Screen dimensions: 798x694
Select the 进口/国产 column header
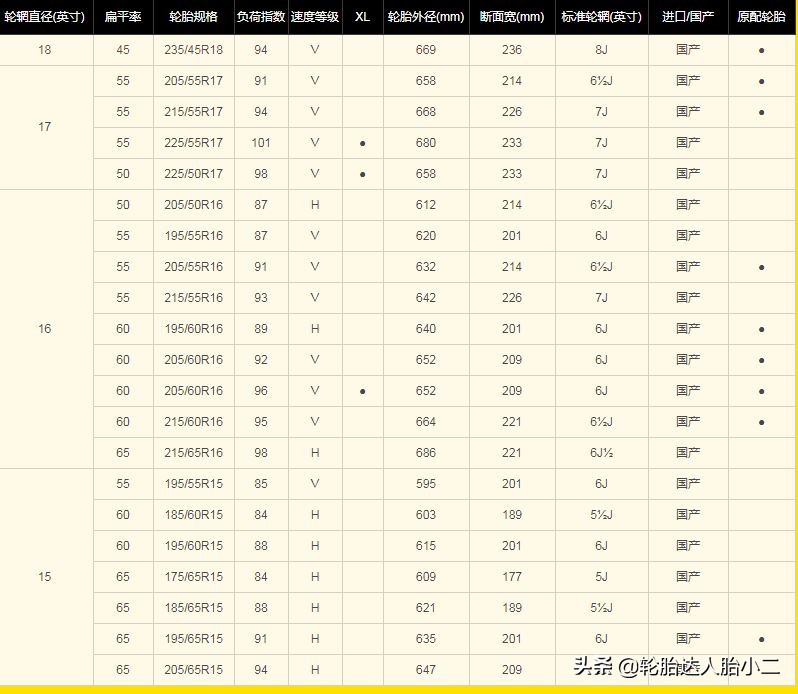coord(688,17)
